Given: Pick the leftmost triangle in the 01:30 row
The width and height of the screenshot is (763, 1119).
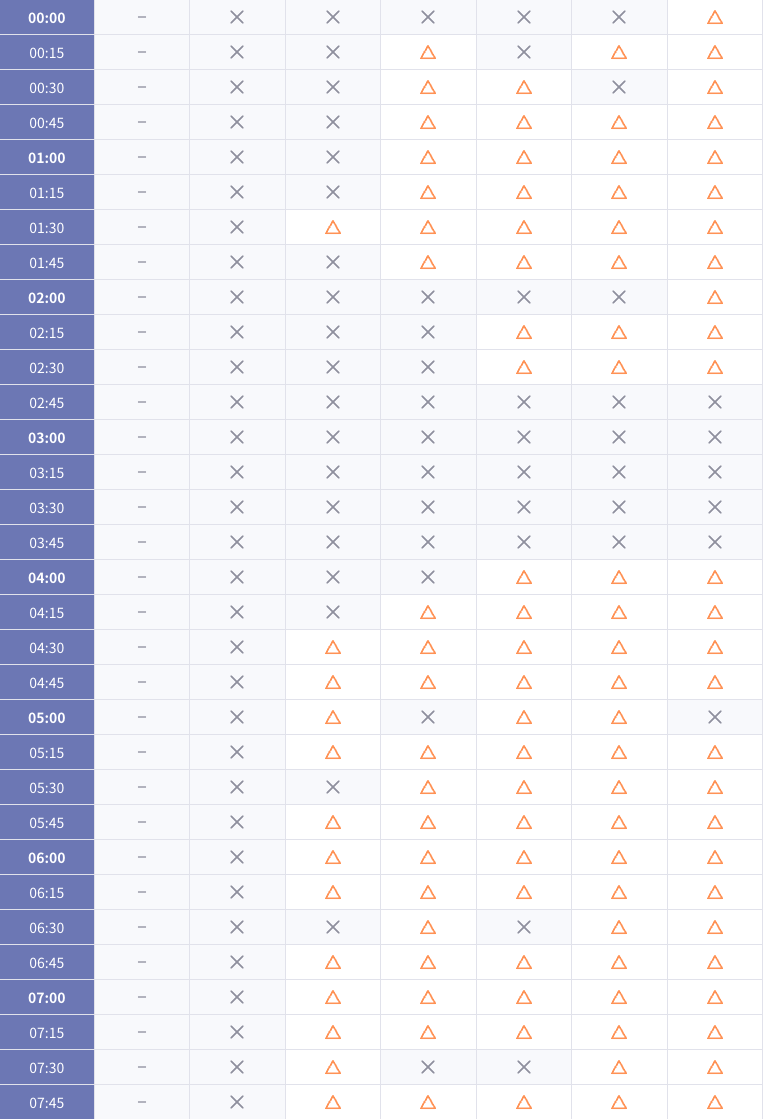Looking at the screenshot, I should [x=333, y=228].
